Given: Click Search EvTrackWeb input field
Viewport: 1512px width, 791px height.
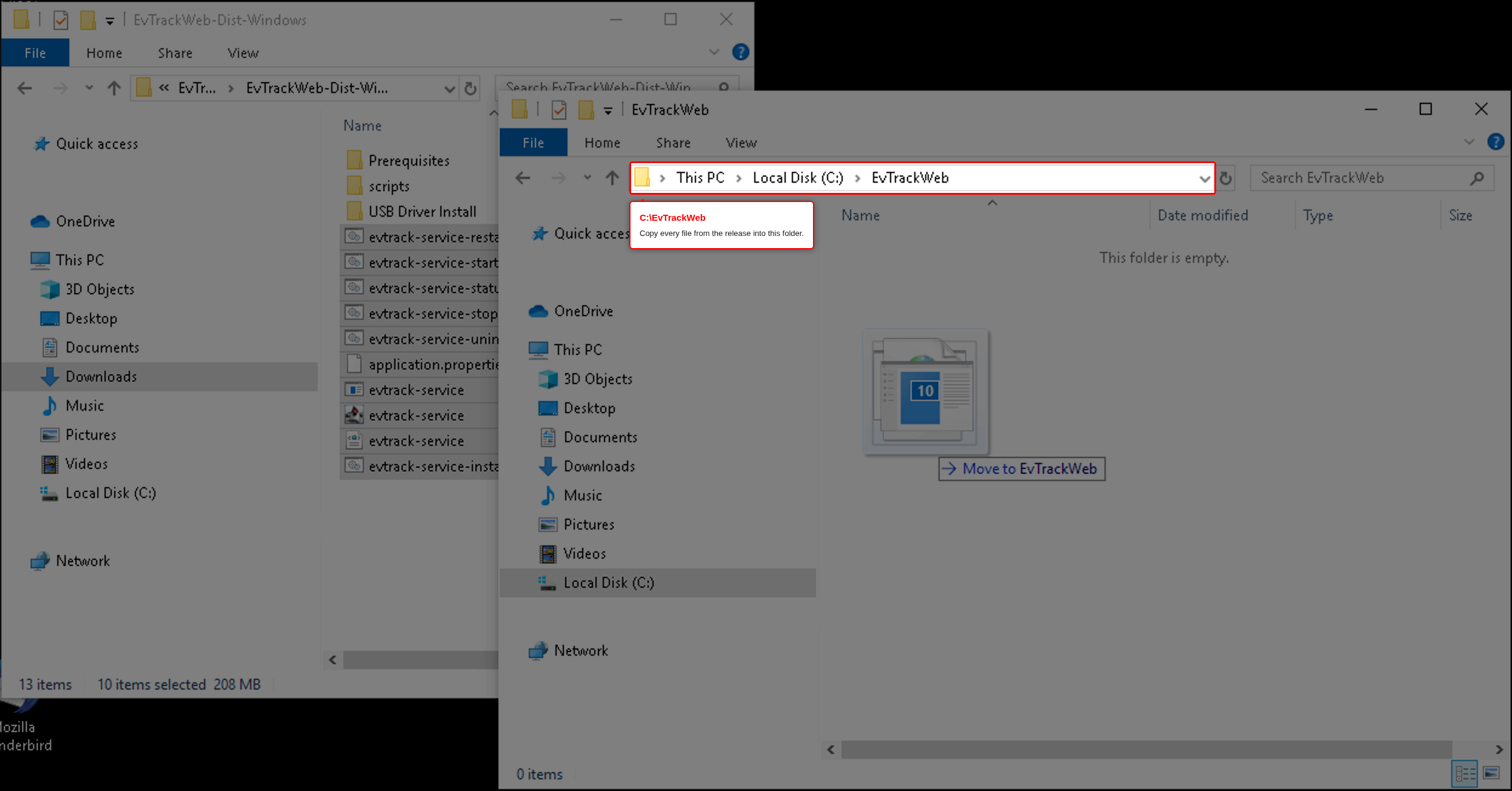Looking at the screenshot, I should 1371,178.
